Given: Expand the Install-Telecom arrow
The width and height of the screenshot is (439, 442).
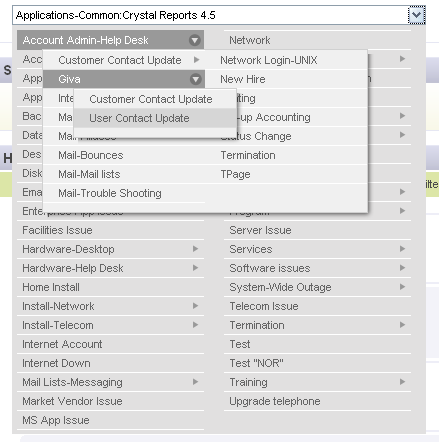Looking at the screenshot, I should point(196,325).
